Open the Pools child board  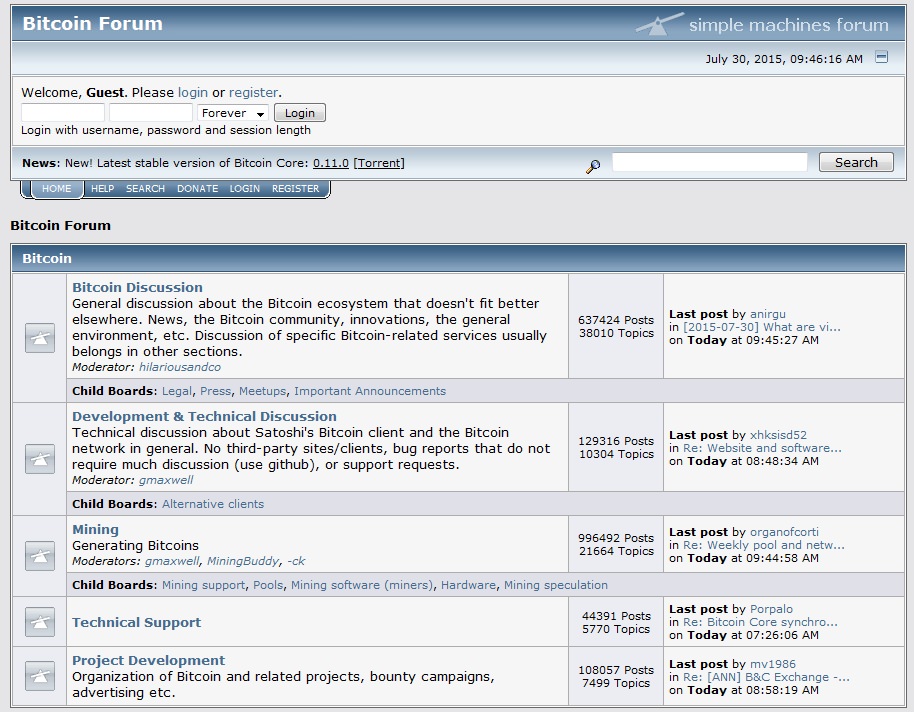tap(268, 585)
